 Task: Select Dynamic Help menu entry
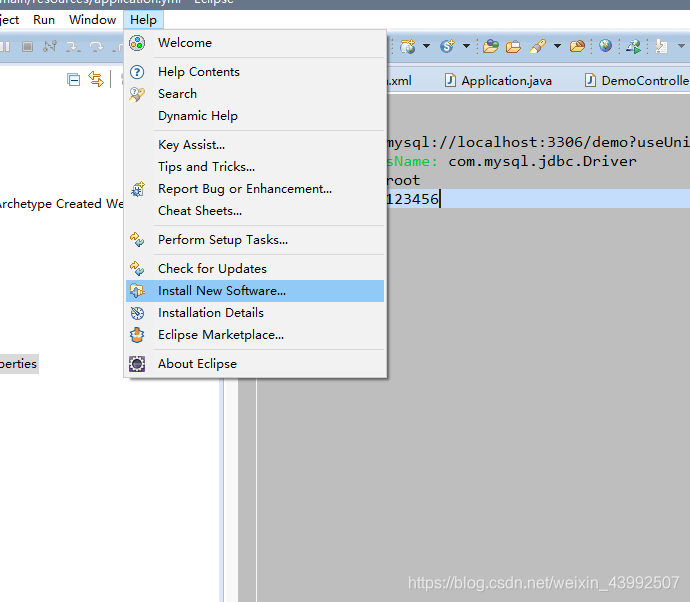coord(255,116)
